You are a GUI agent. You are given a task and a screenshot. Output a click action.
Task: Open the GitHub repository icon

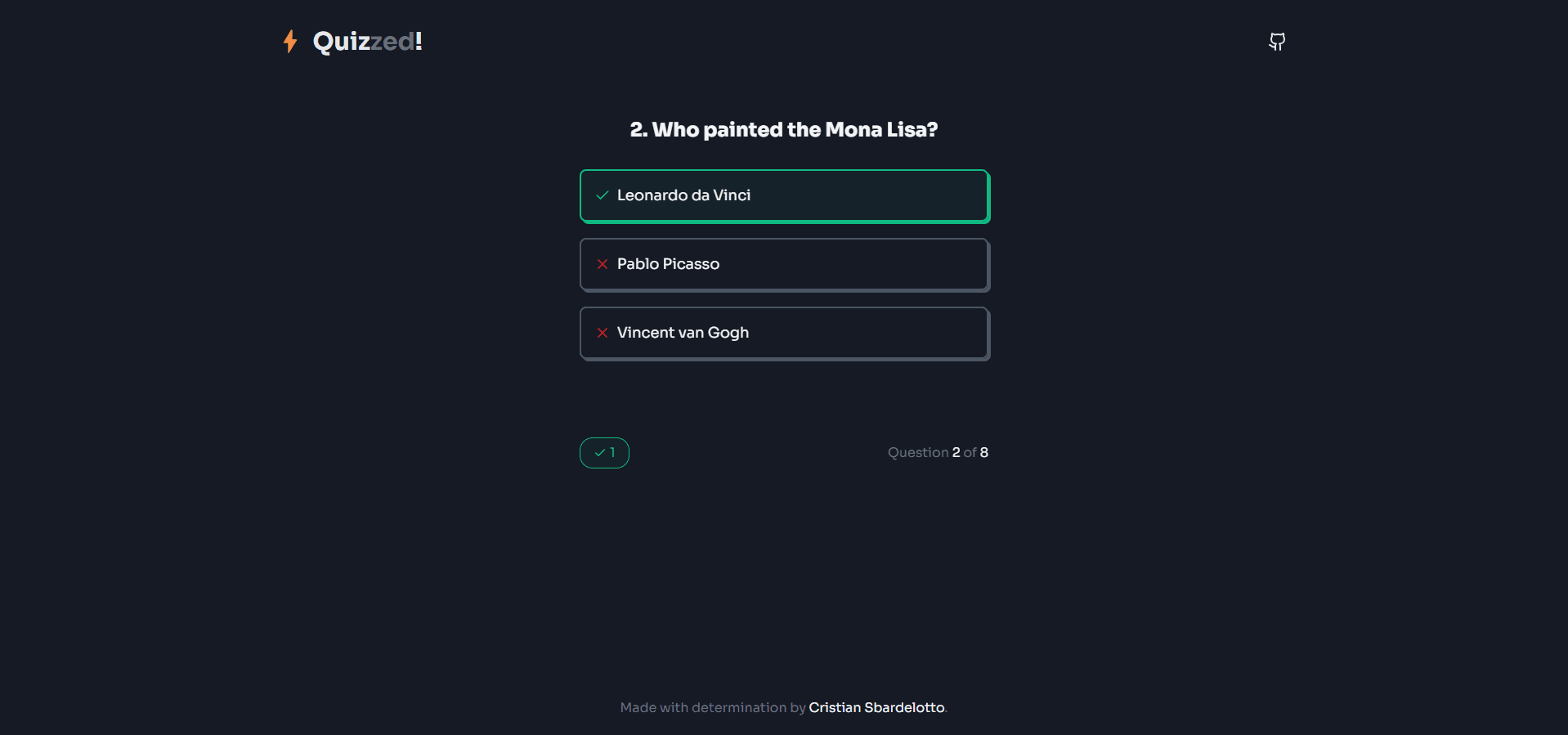pyautogui.click(x=1277, y=42)
